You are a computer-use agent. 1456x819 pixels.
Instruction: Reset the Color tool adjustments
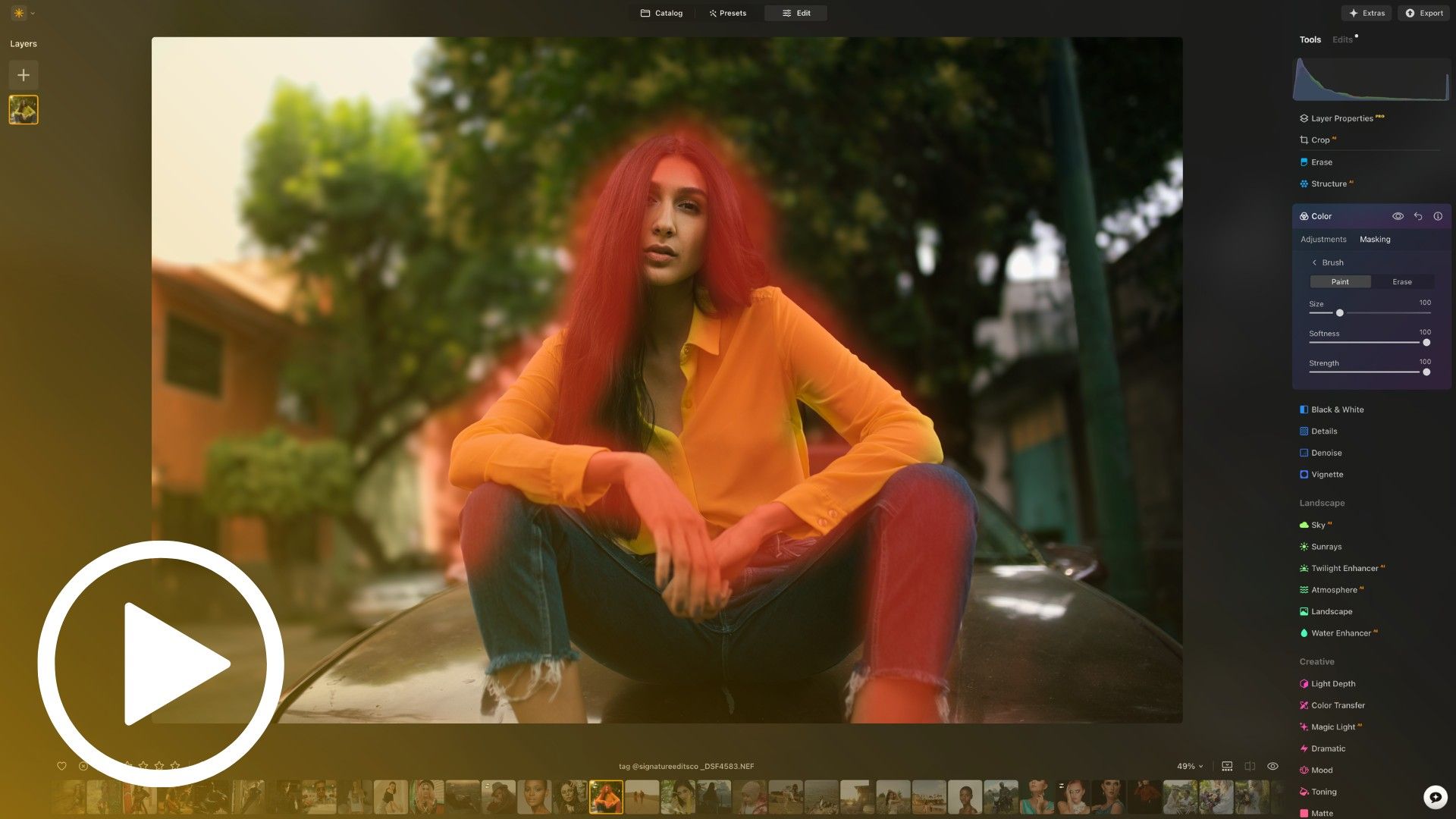click(1417, 217)
